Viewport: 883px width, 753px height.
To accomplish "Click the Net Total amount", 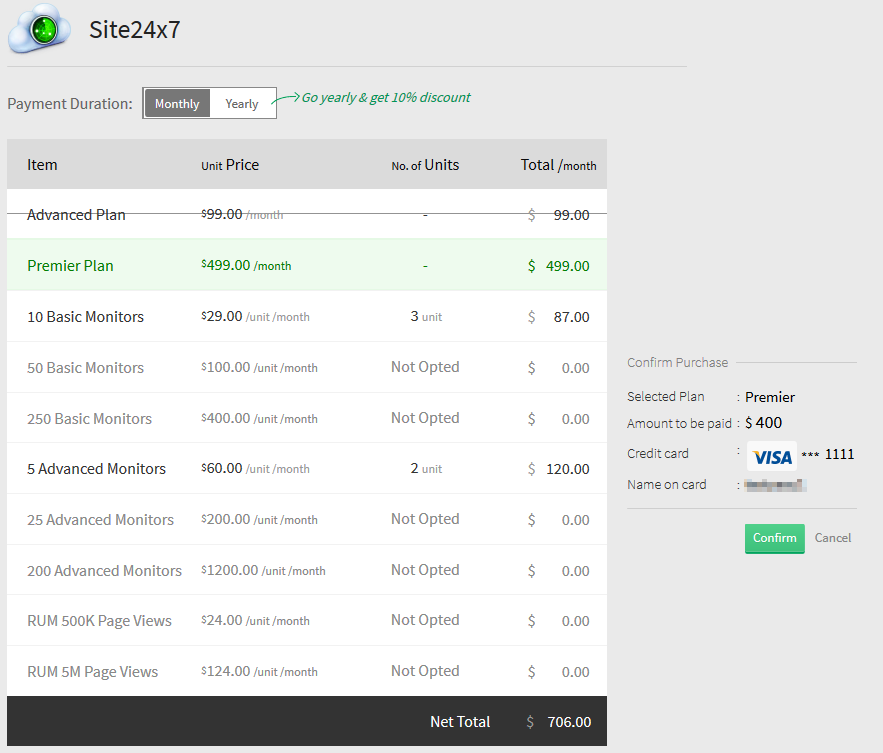I will click(568, 722).
